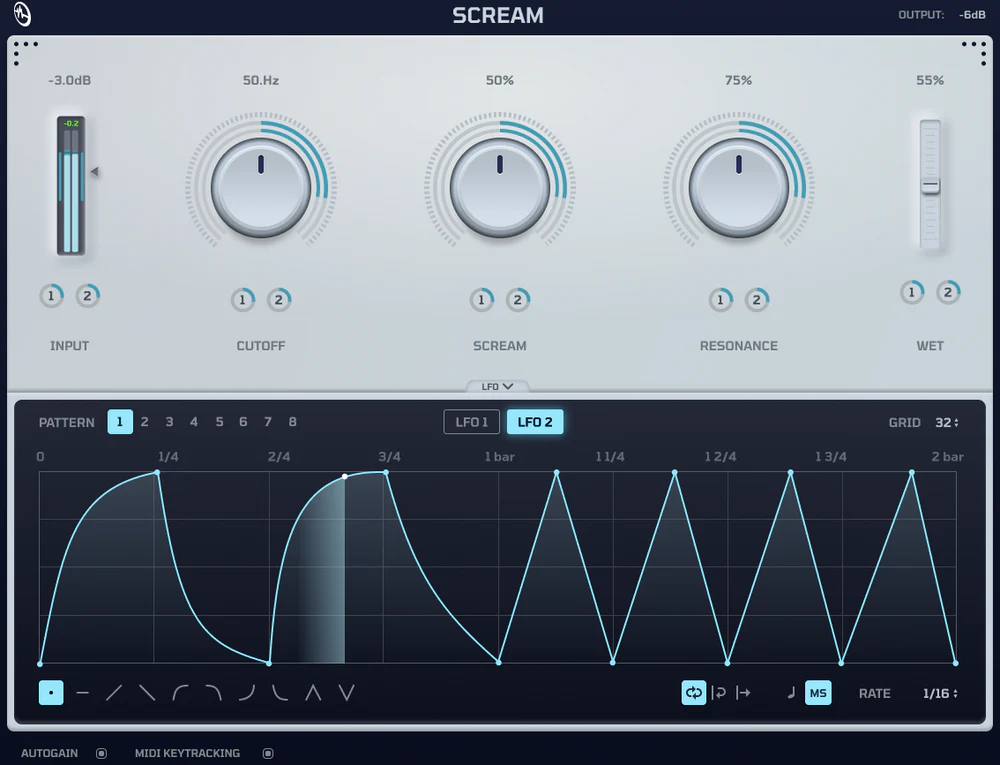
Task: Toggle MIDI Keytracking on
Action: 268,753
